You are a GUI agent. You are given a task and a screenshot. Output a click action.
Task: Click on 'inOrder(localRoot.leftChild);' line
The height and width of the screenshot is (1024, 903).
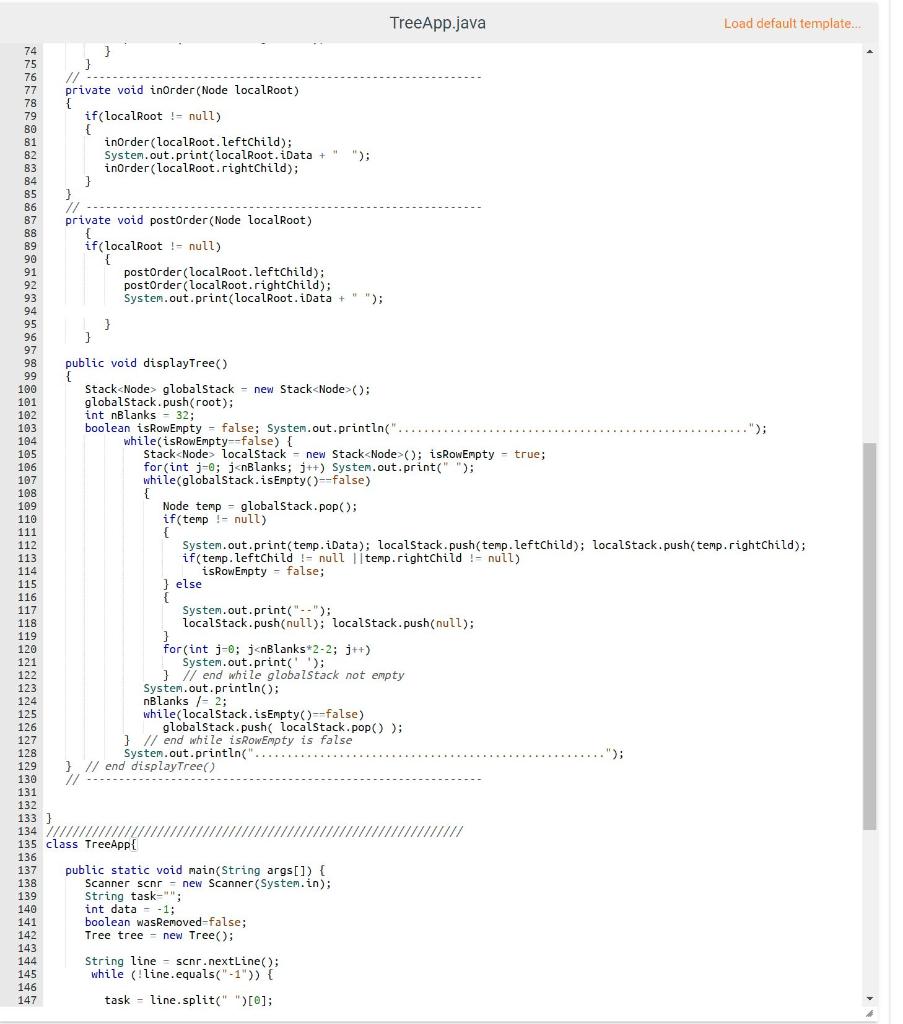pyautogui.click(x=198, y=142)
